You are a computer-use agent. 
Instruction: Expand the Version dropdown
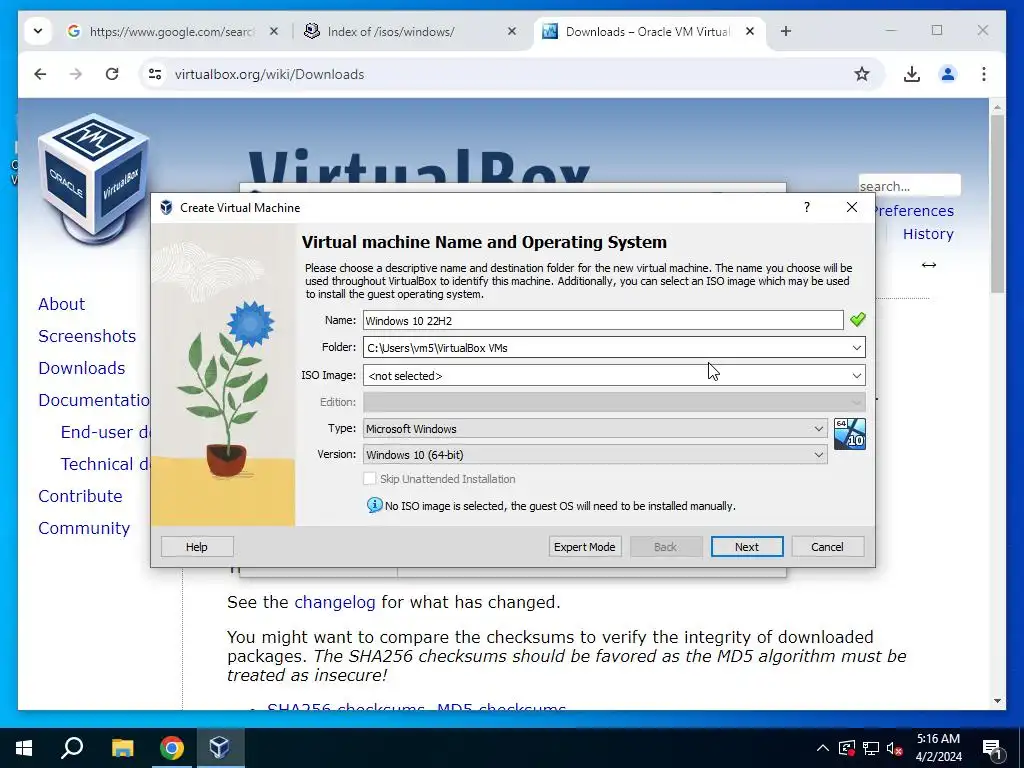pyautogui.click(x=818, y=455)
